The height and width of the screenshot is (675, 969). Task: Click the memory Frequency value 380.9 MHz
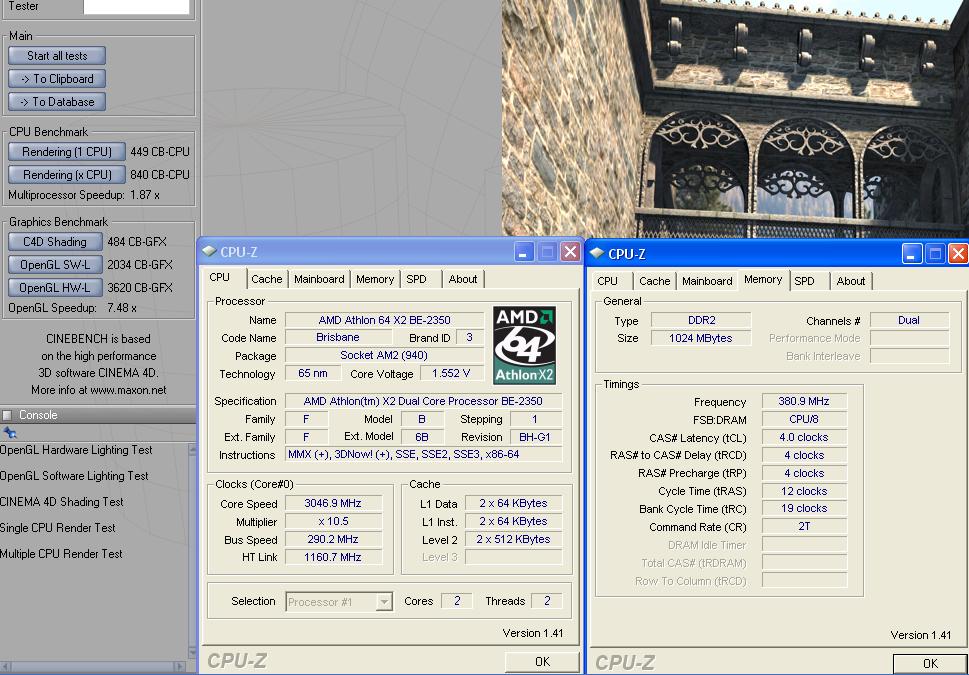click(x=804, y=401)
